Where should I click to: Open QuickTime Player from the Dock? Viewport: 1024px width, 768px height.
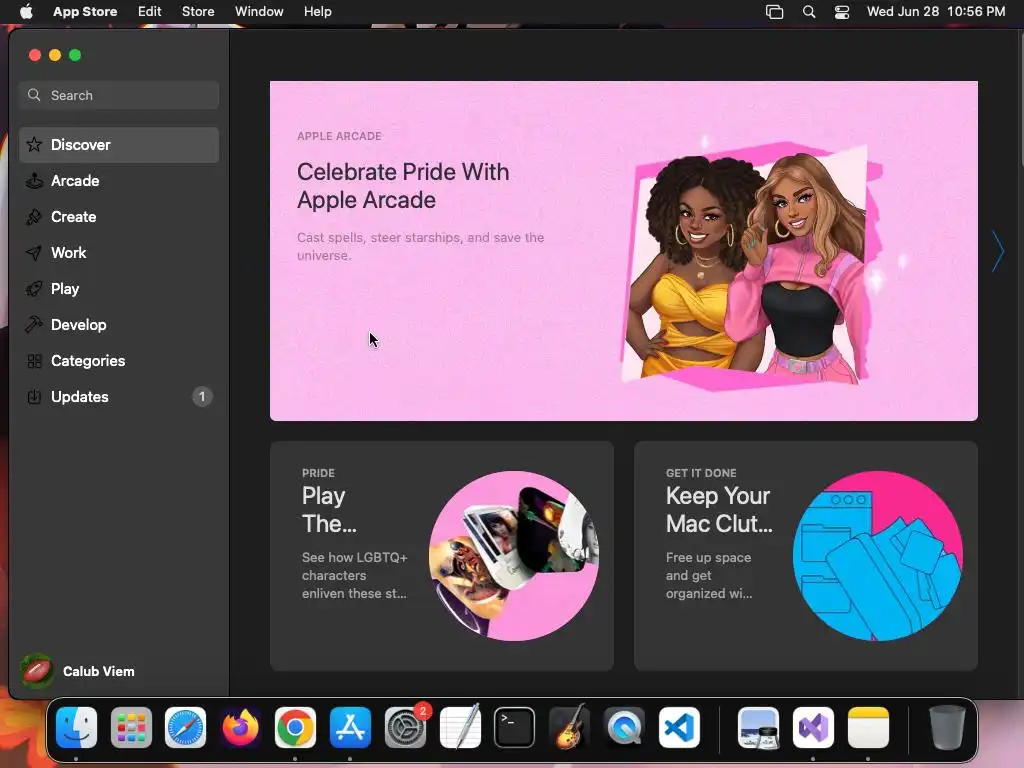(x=624, y=727)
